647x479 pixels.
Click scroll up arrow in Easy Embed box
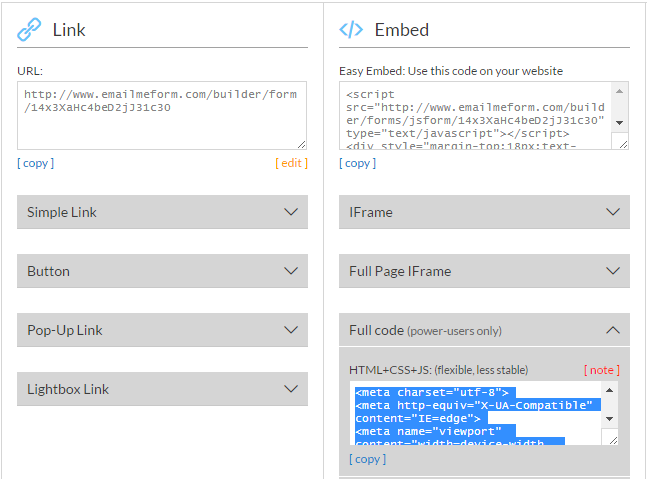(619, 91)
